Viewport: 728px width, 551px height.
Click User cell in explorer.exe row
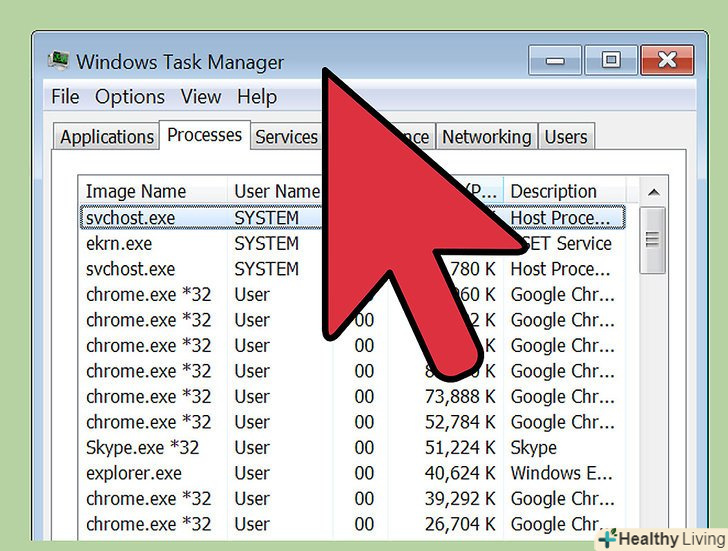[252, 473]
